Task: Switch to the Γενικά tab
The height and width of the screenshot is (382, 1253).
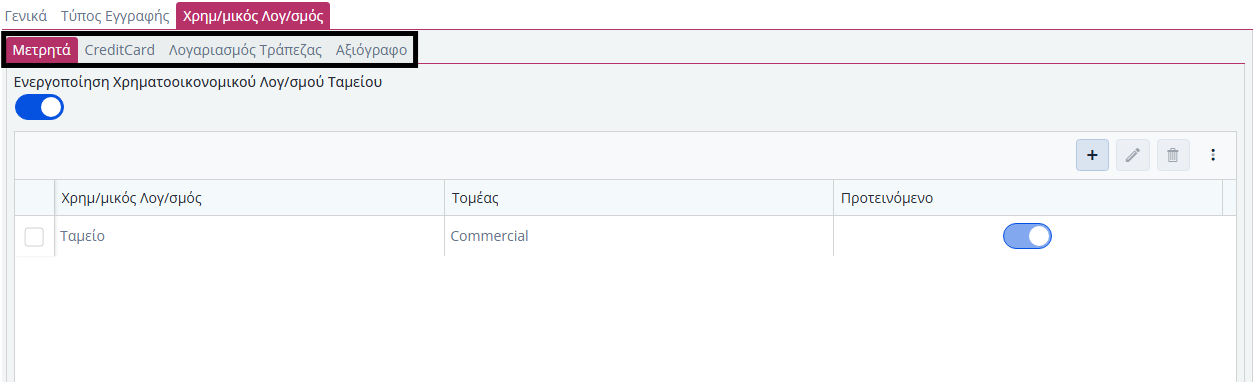Action: point(26,16)
